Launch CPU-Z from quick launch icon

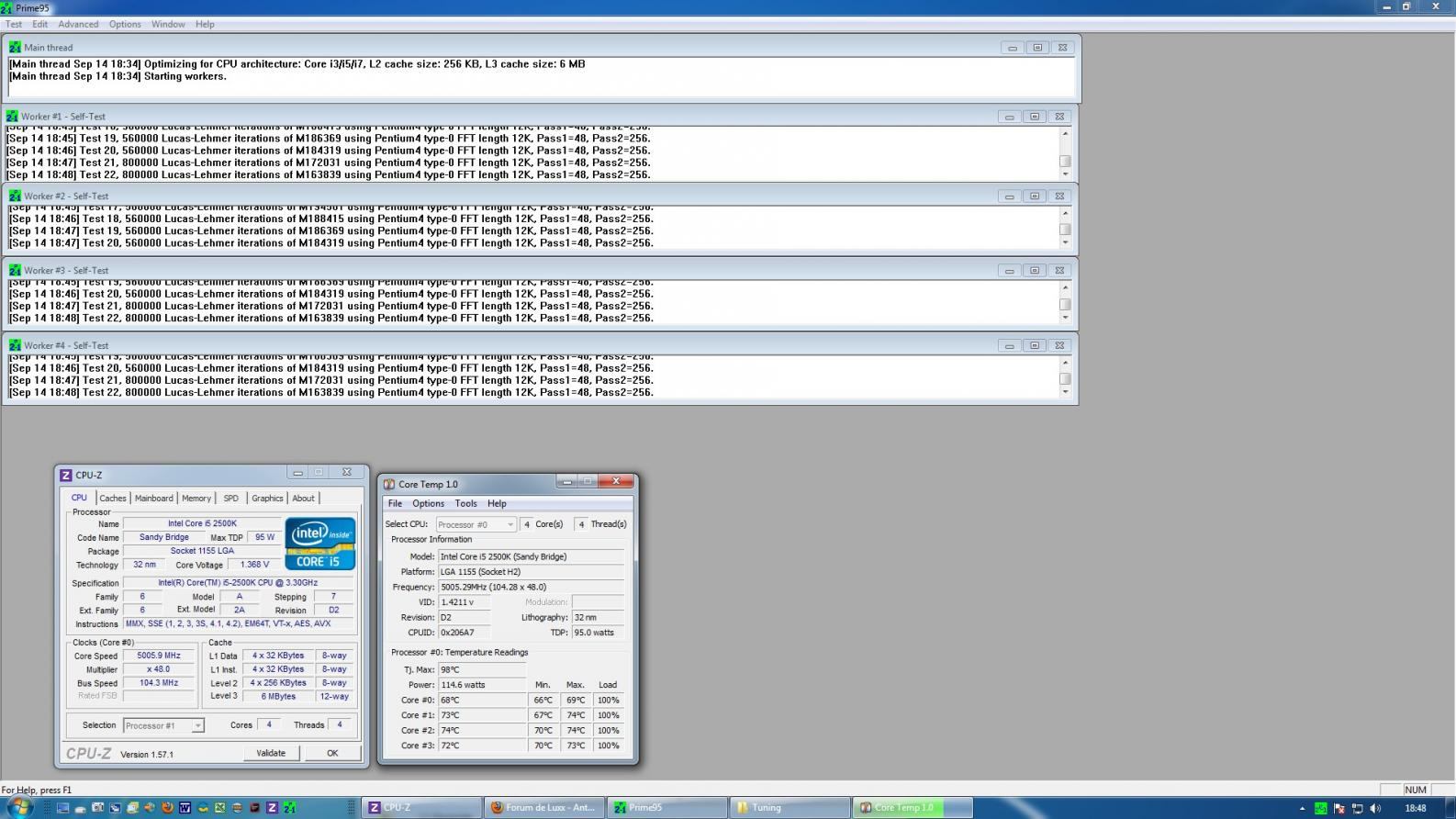[x=272, y=808]
